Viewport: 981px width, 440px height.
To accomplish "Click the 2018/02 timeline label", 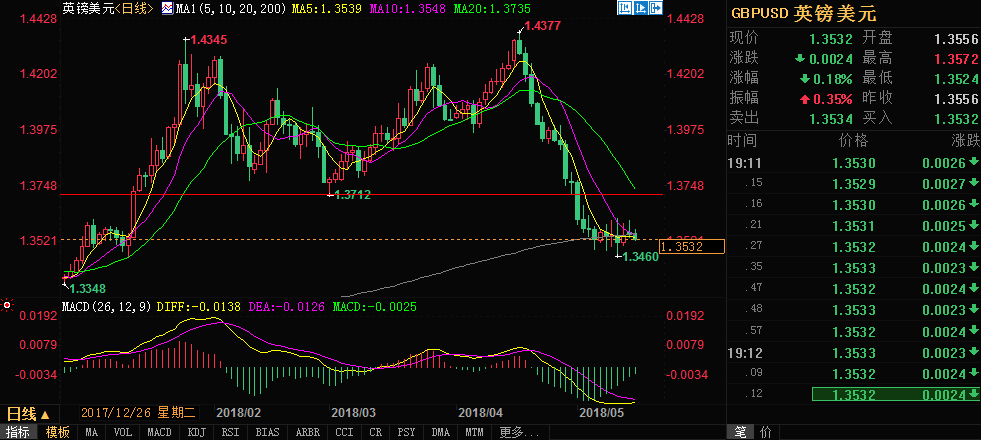I will coord(238,414).
